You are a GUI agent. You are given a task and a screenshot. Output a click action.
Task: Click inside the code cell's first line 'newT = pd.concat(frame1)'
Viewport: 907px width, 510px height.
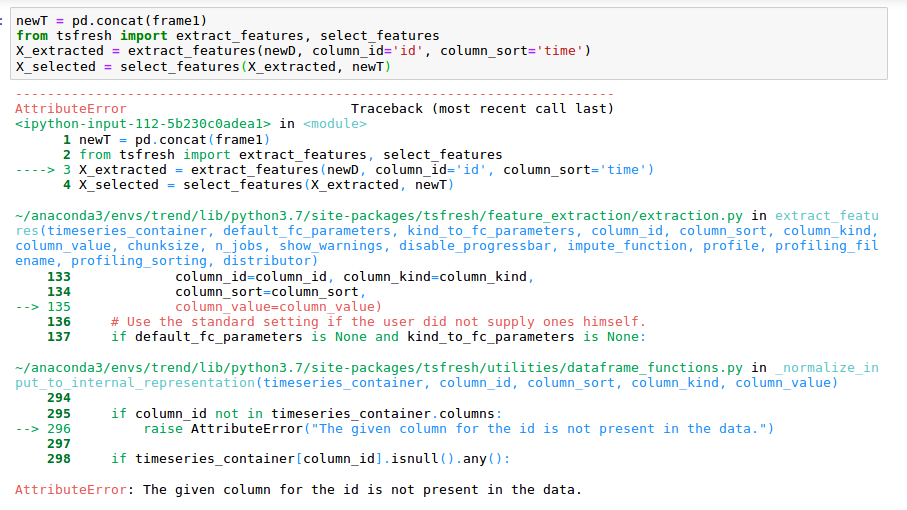click(111, 21)
